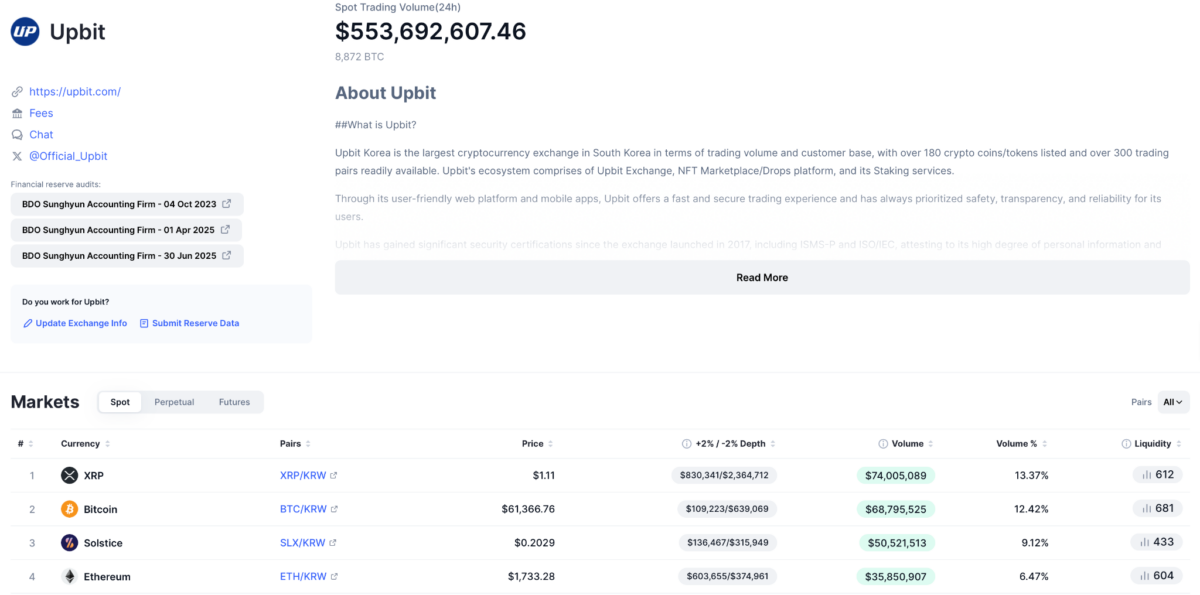The height and width of the screenshot is (595, 1200).
Task: Click the info icon beside Liquidity header
Action: tap(1126, 444)
